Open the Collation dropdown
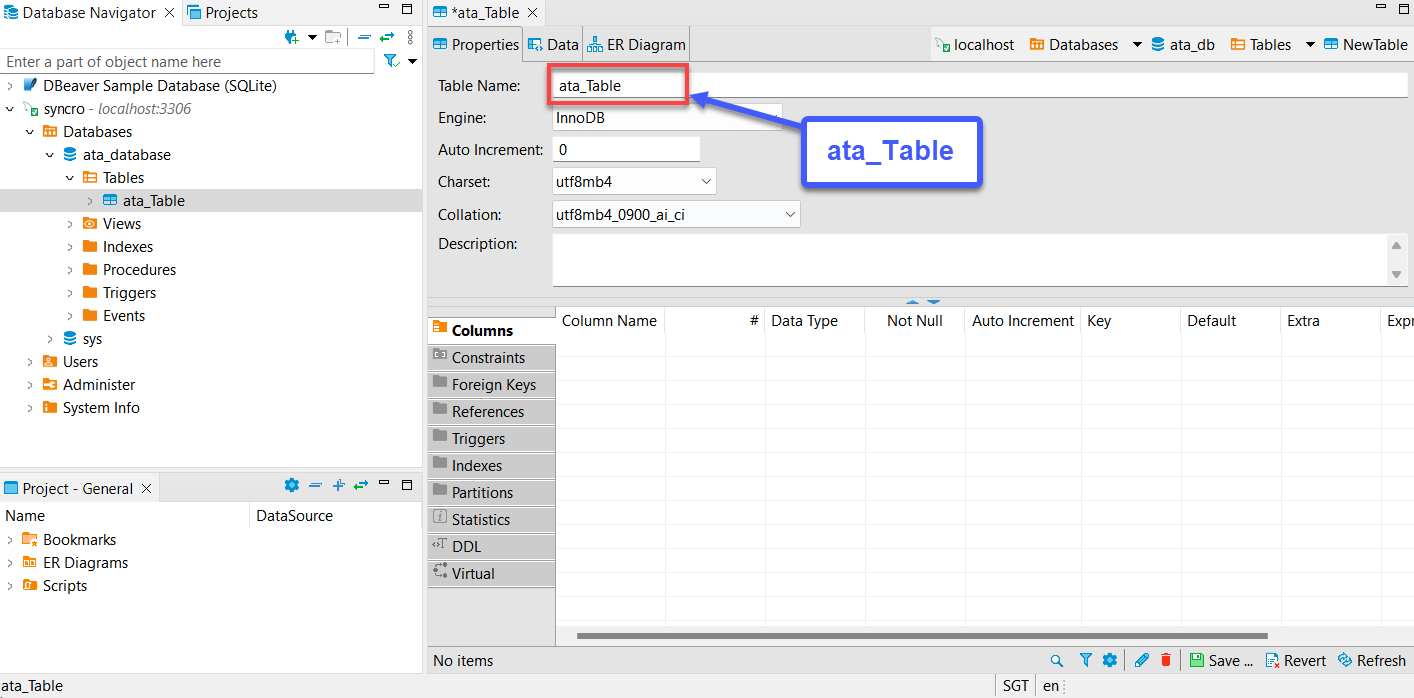The image size is (1414, 698). [x=676, y=214]
